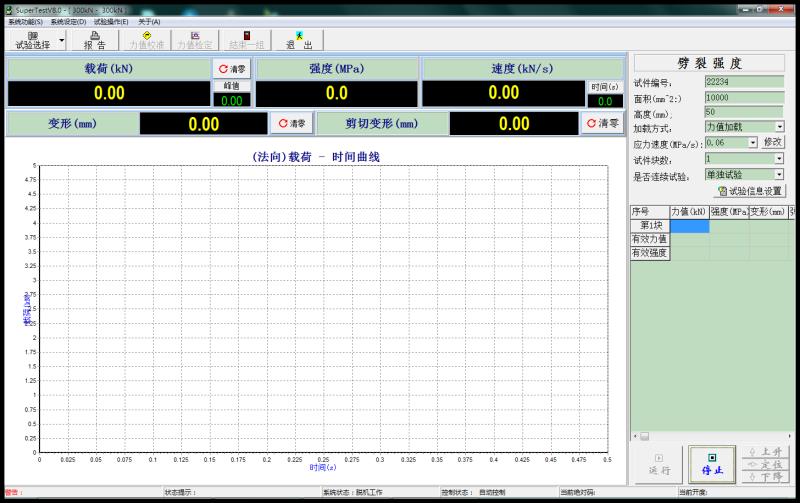Screen dimensions: 800x503
Task: Open the 报告 report tool
Action: coord(94,40)
